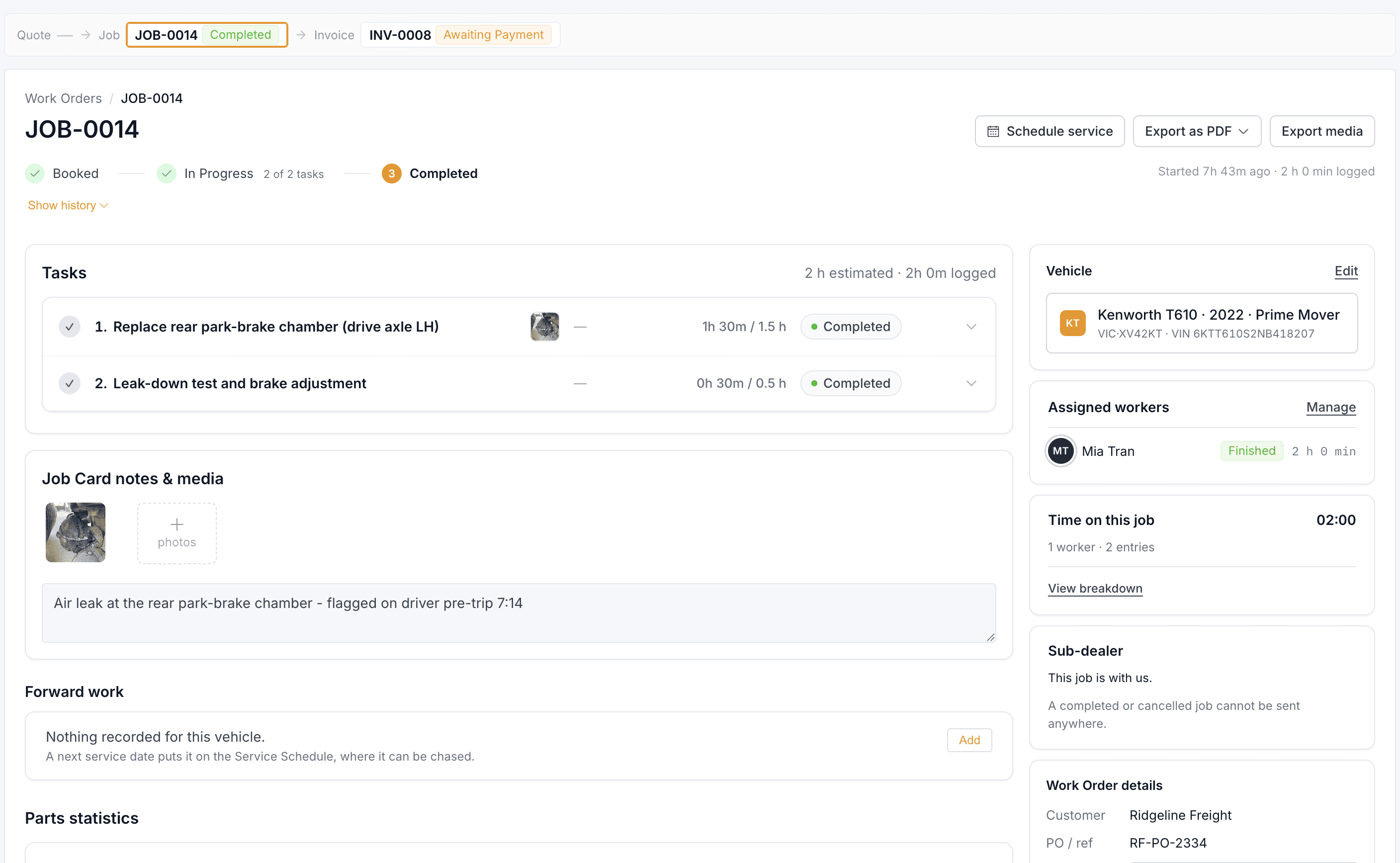Select the INV-0008 Awaiting Payment chip

coord(460,35)
